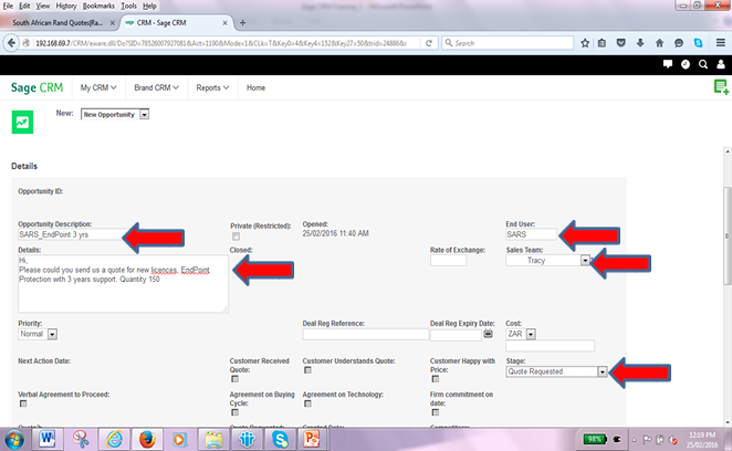732x451 pixels.
Task: Click the green new record icon
Action: [721, 87]
